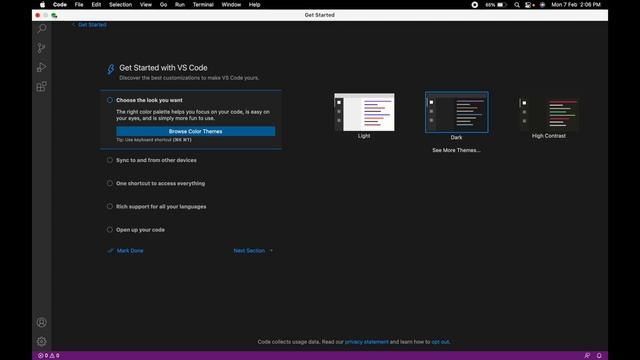Screen dimensions: 640x360
Task: Open macOS Spotlight search
Action: coord(517,5)
